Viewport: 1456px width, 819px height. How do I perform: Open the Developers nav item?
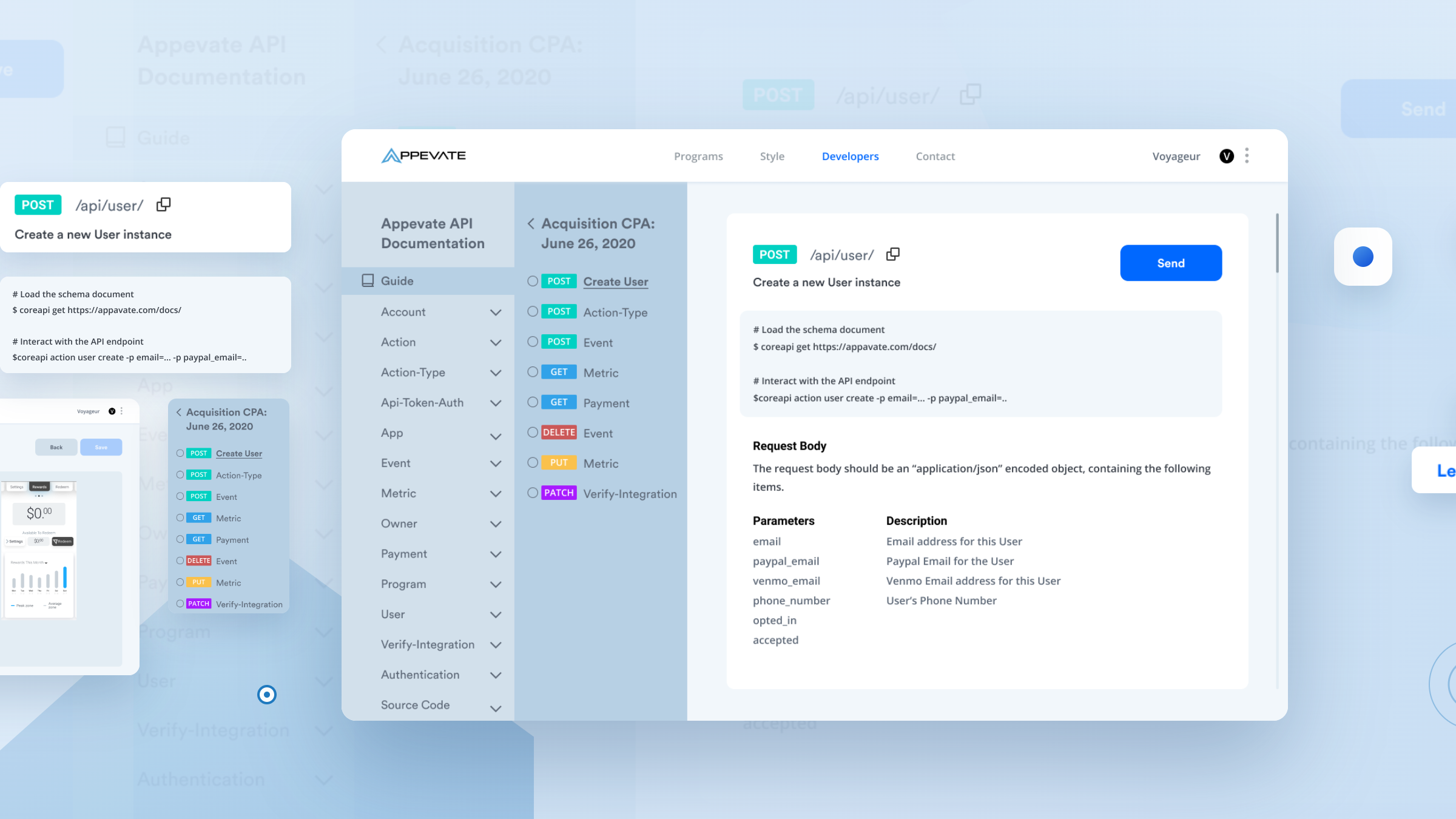[850, 156]
